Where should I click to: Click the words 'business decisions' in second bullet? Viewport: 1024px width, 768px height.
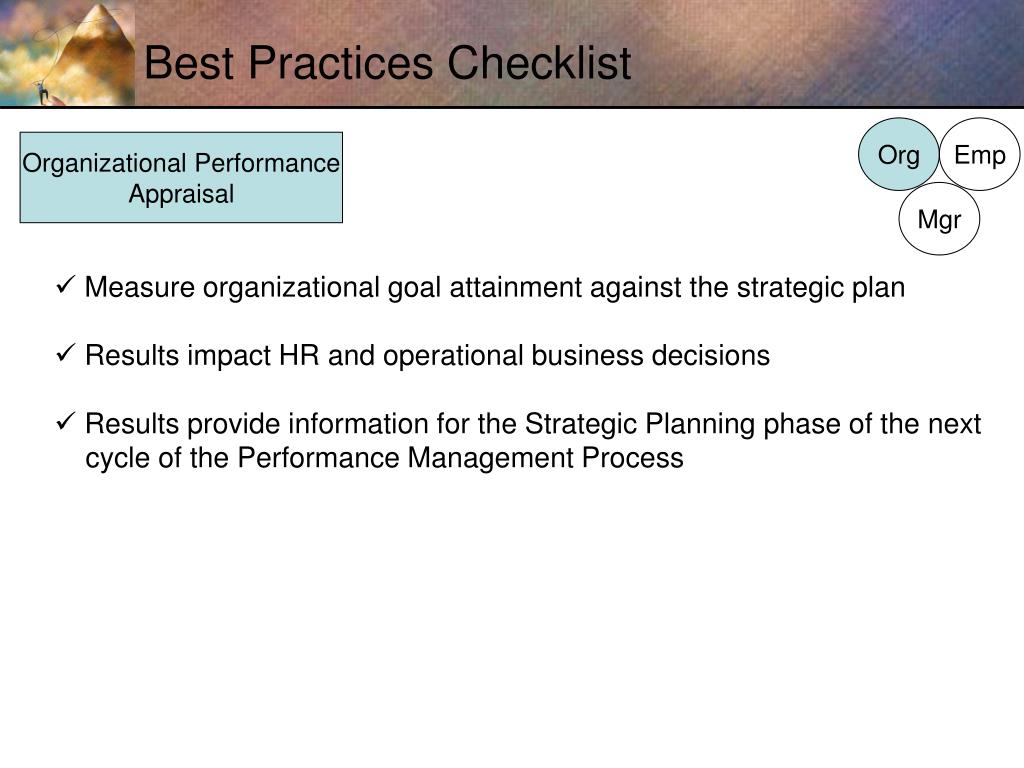[650, 356]
